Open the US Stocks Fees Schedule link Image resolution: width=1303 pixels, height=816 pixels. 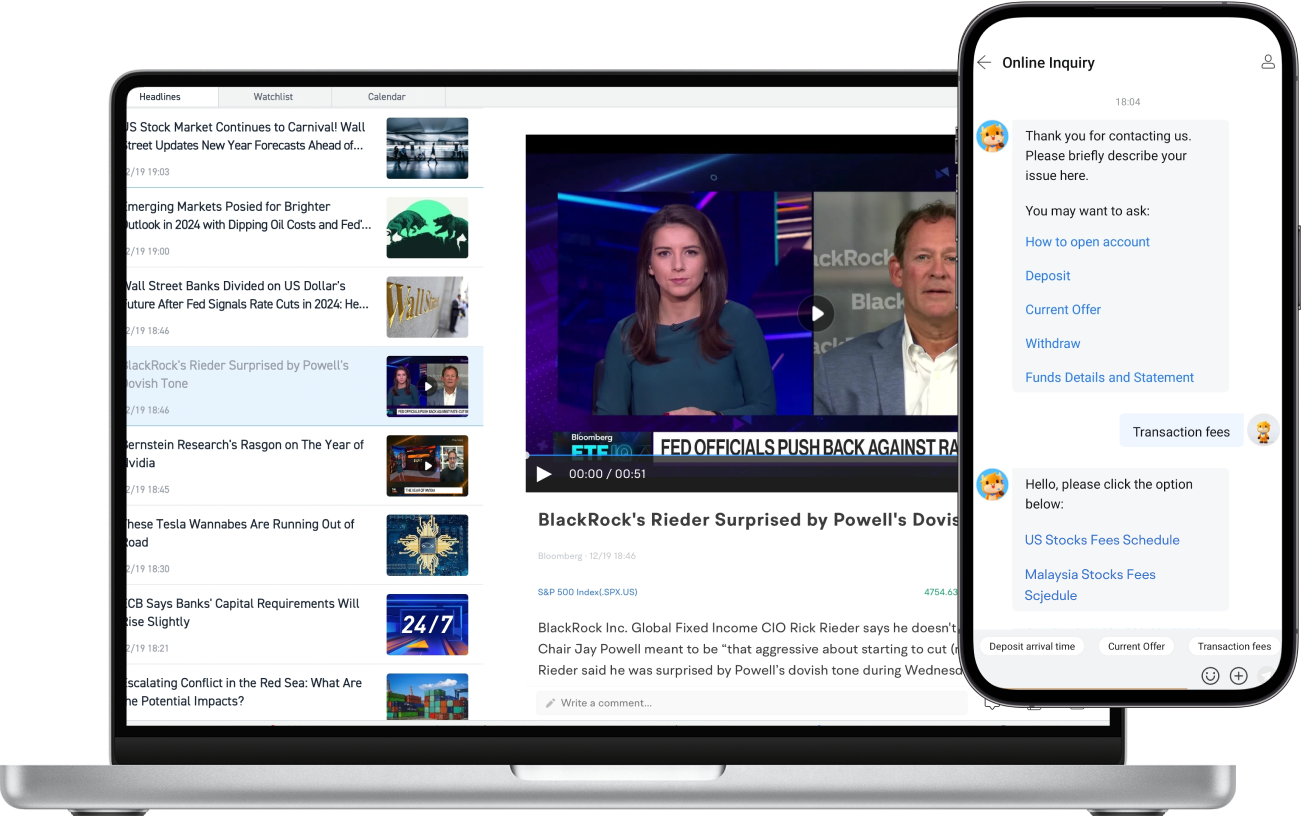1102,540
